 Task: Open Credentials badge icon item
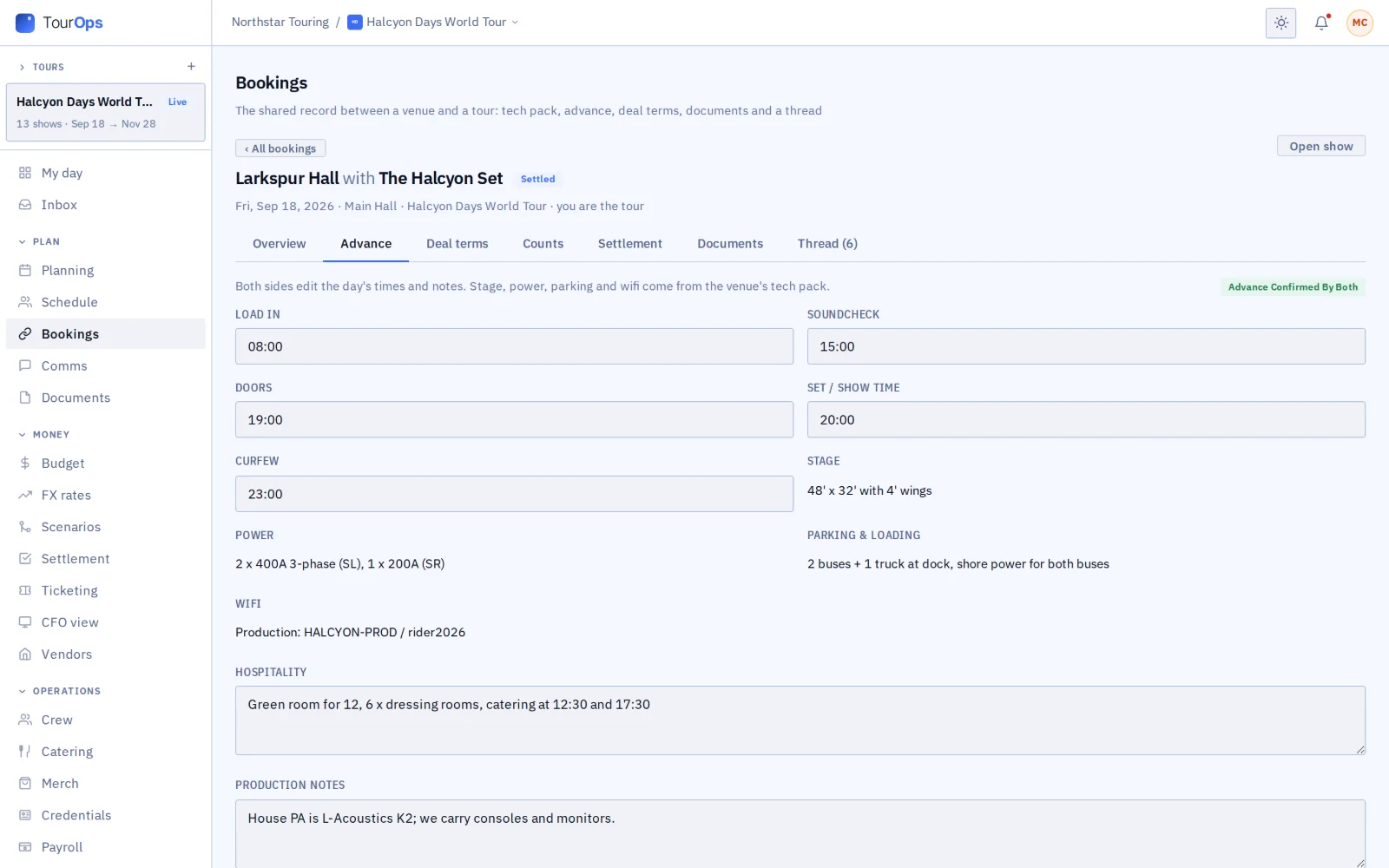point(25,816)
